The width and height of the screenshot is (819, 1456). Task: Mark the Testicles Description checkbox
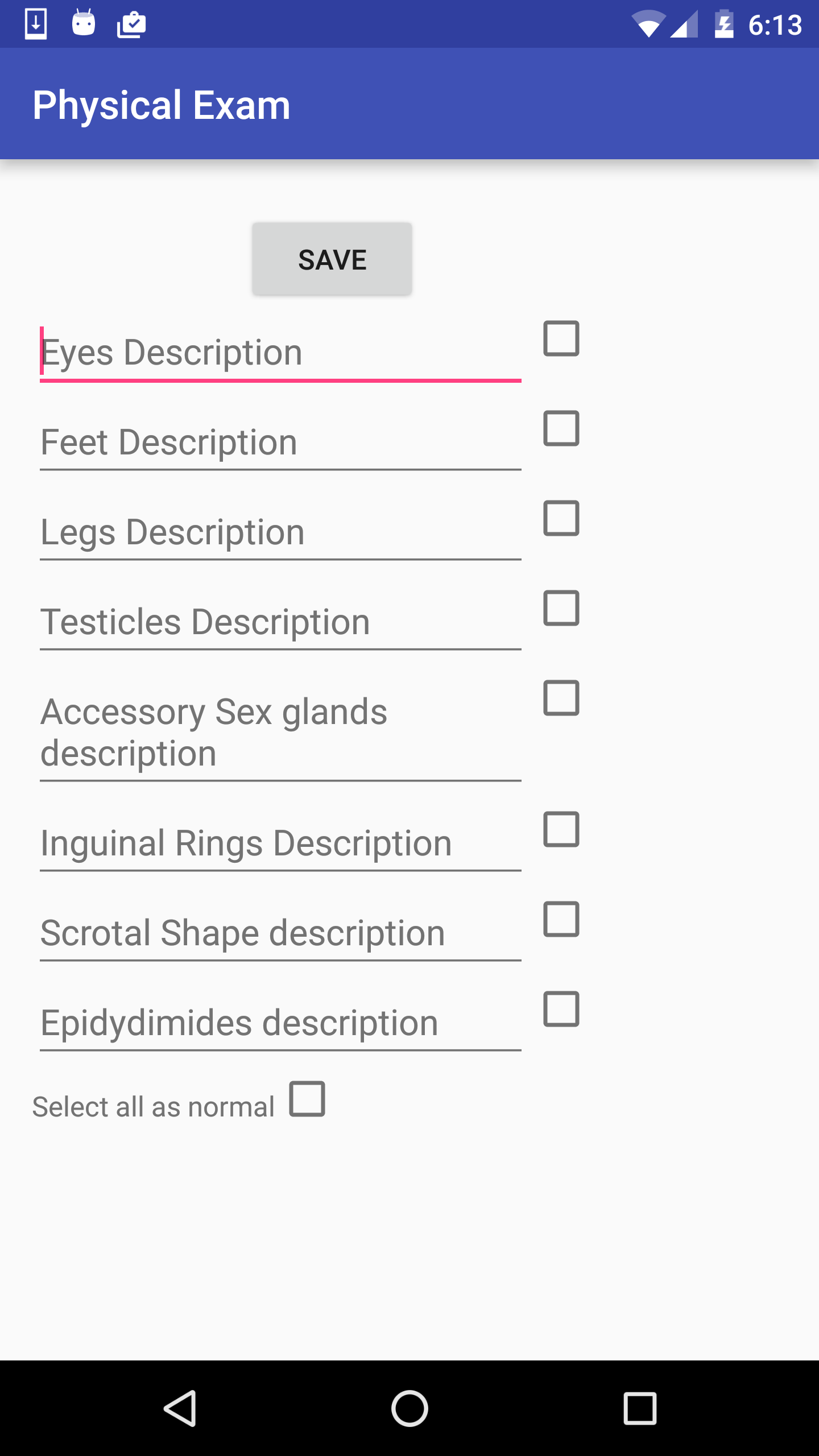pyautogui.click(x=561, y=608)
